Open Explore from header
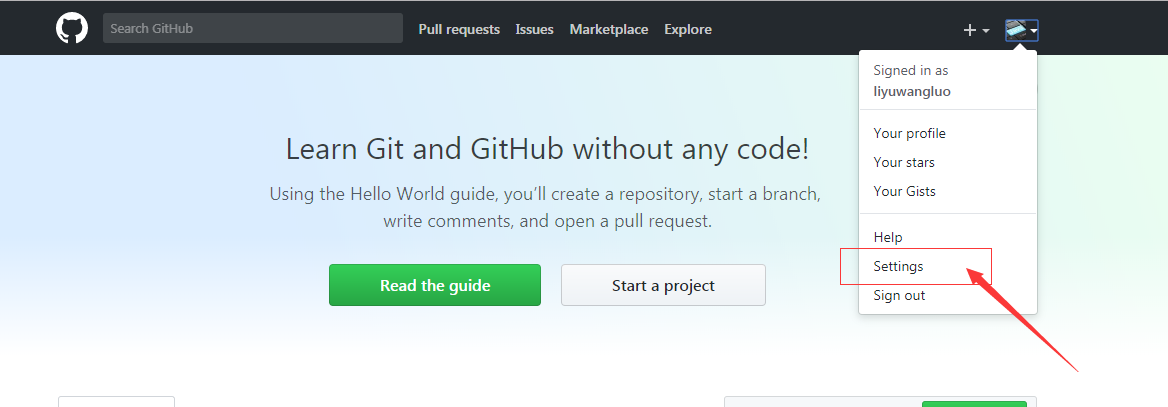Image resolution: width=1168 pixels, height=407 pixels. [688, 30]
